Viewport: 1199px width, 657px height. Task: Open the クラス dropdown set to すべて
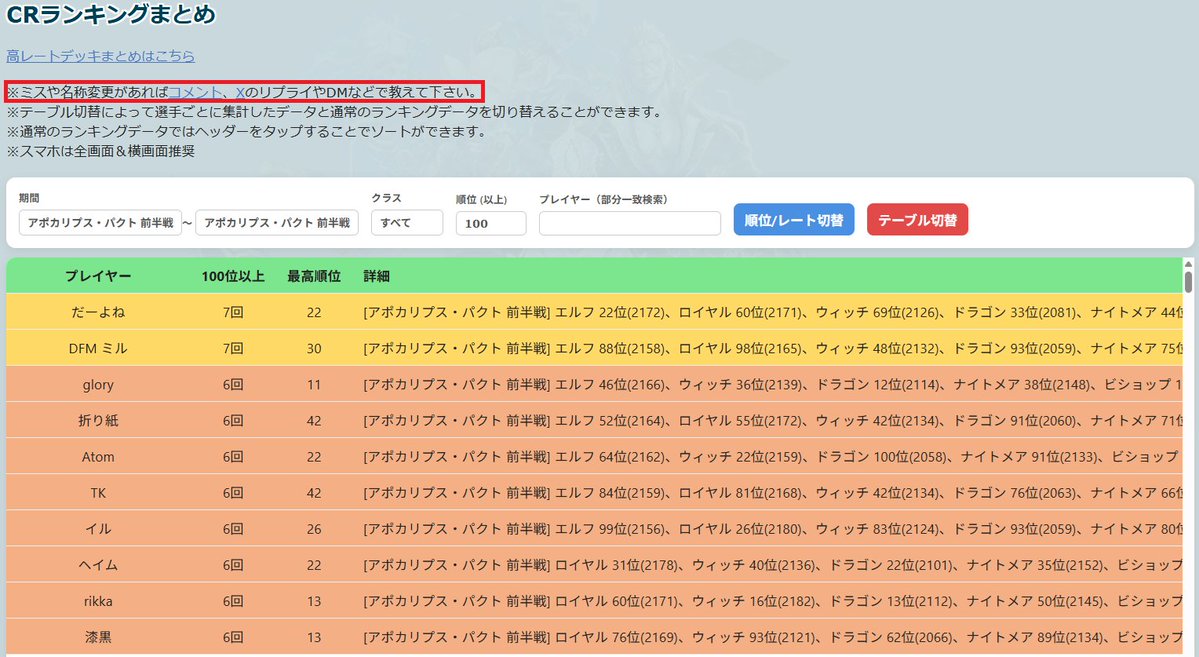coord(407,222)
